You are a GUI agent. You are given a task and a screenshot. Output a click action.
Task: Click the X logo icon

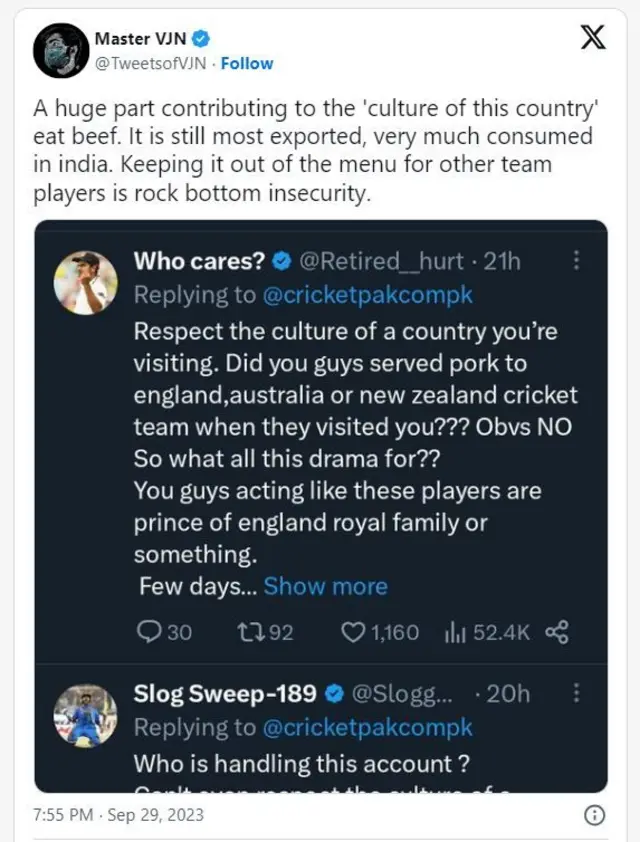pyautogui.click(x=593, y=38)
